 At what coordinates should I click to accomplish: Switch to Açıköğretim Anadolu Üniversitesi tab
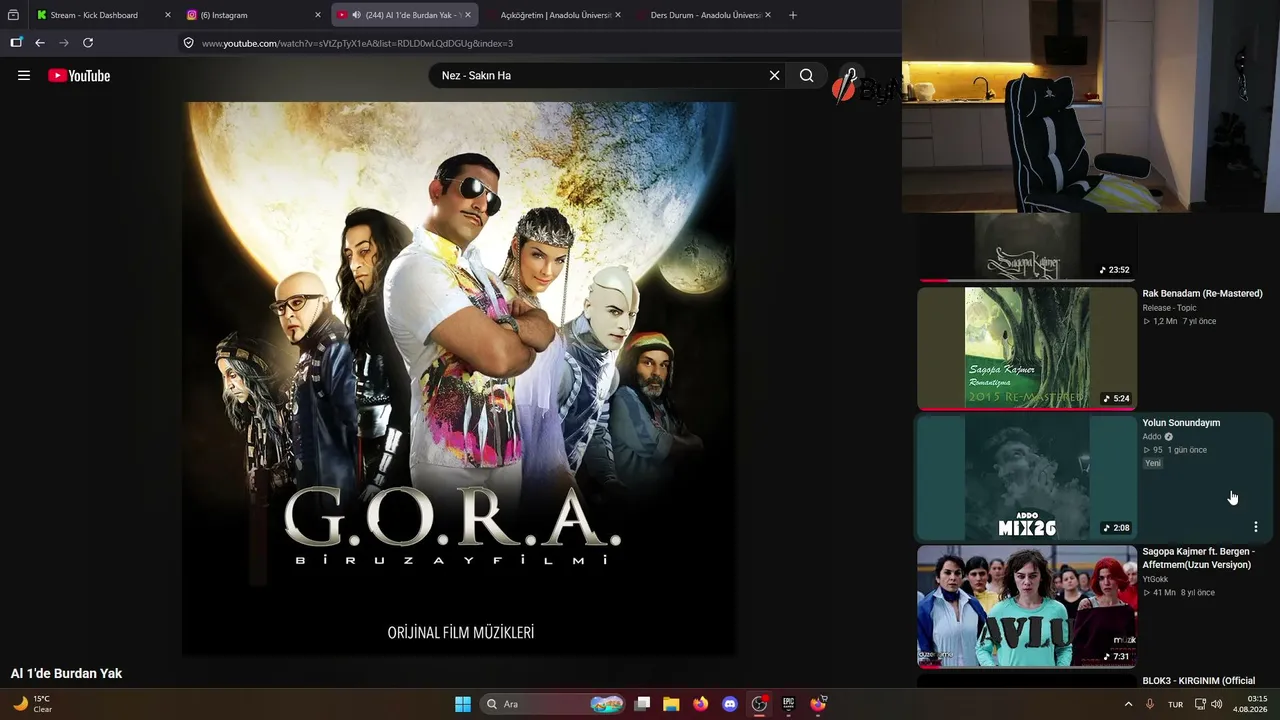[555, 15]
